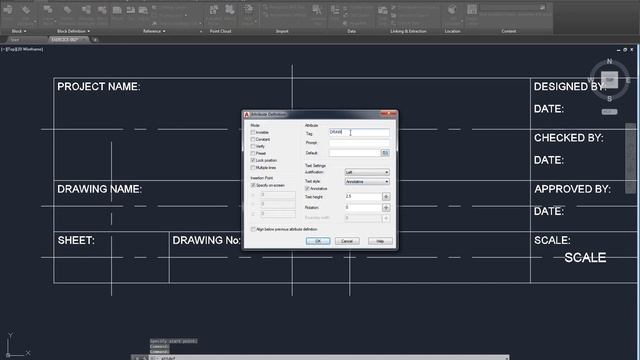Screen dimensions: 640x360
Task: Click the Define Attributes ribbon icon
Action: tap(67, 10)
